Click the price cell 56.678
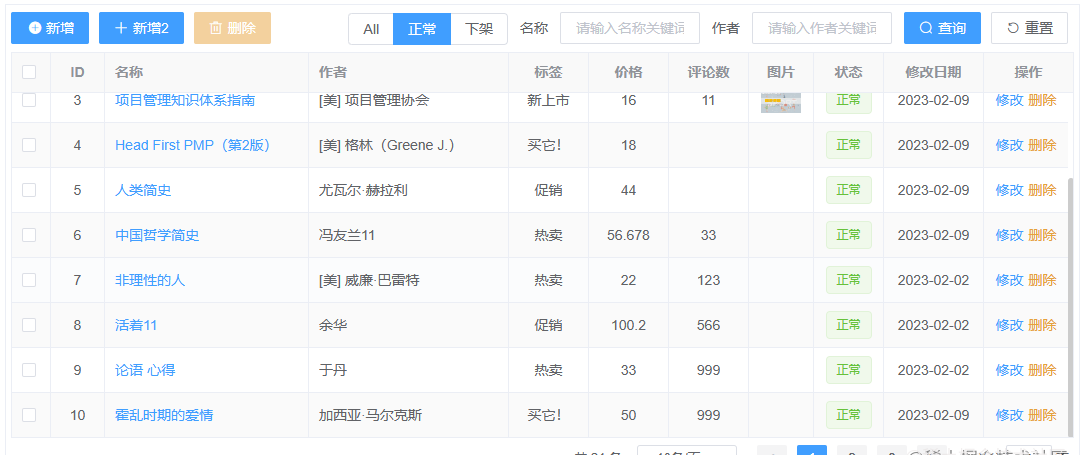The width and height of the screenshot is (1084, 455). coord(628,235)
